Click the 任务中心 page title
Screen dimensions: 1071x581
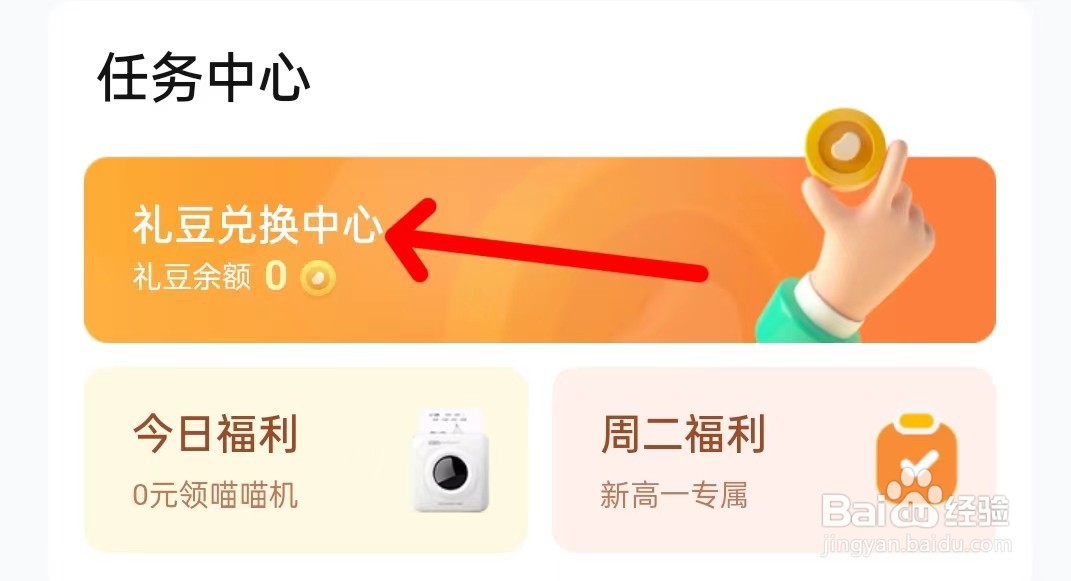(204, 76)
